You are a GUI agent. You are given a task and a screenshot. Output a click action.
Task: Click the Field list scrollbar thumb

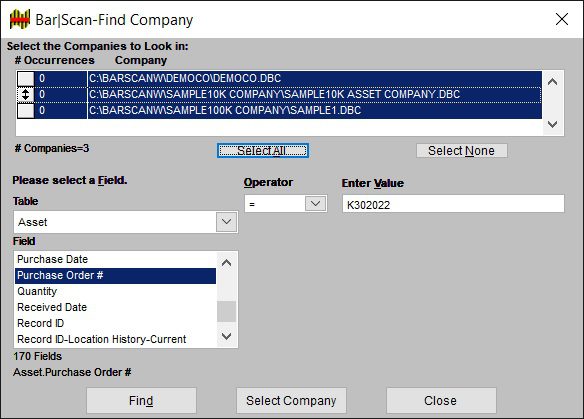pyautogui.click(x=226, y=311)
